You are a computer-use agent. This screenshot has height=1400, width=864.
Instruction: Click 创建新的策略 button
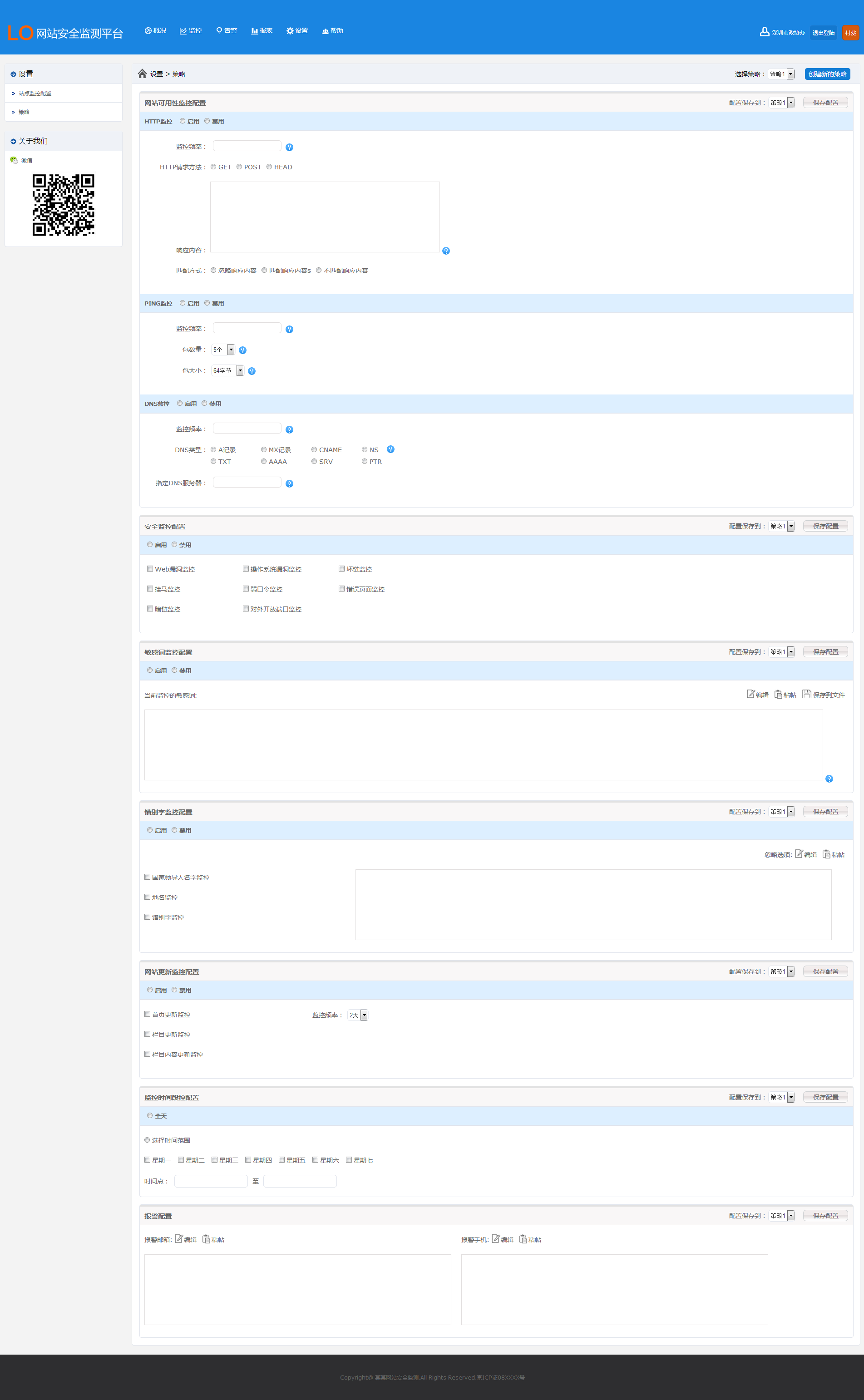(827, 74)
